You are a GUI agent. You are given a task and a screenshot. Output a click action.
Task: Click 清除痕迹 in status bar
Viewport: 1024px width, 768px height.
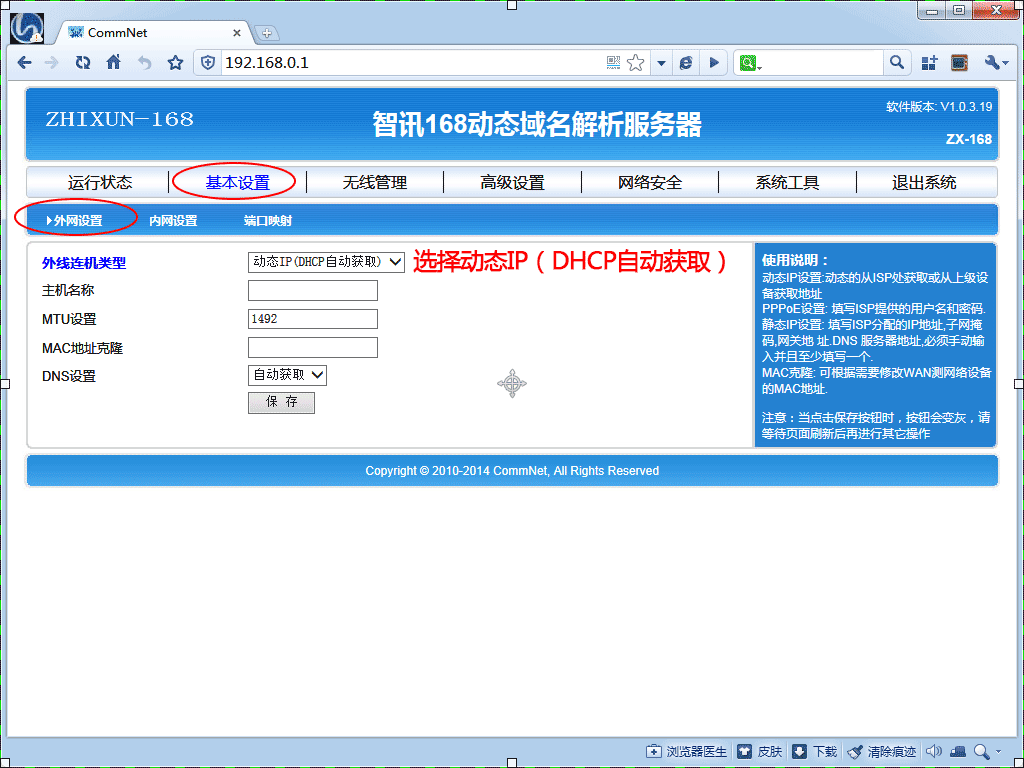point(882,752)
